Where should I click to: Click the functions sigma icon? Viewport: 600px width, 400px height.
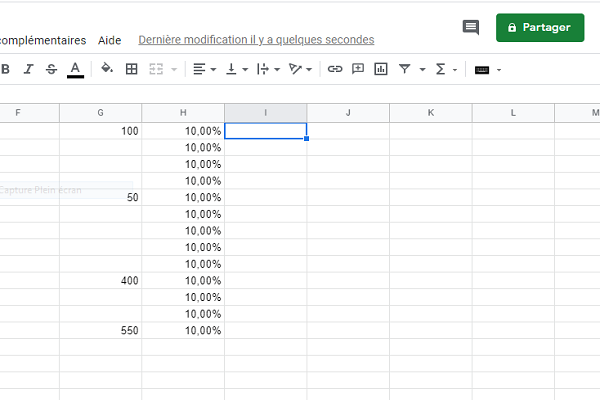click(441, 69)
